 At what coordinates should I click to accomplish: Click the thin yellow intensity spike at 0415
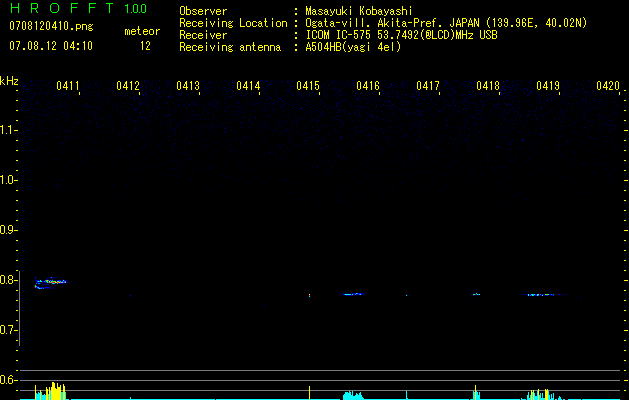(309, 392)
